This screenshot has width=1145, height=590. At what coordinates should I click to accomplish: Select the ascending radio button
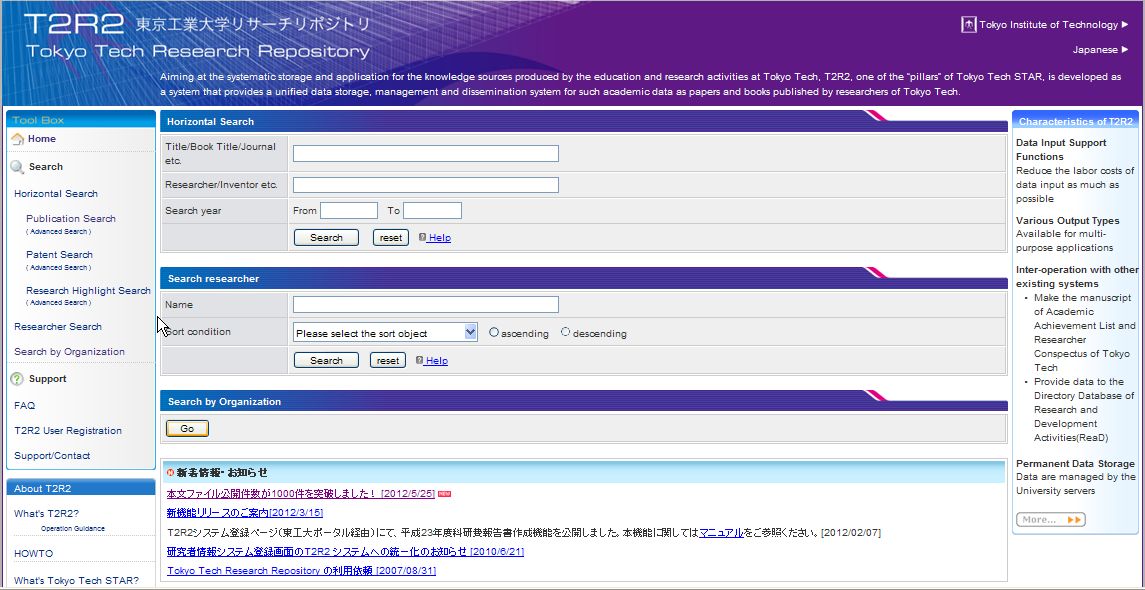(x=494, y=332)
